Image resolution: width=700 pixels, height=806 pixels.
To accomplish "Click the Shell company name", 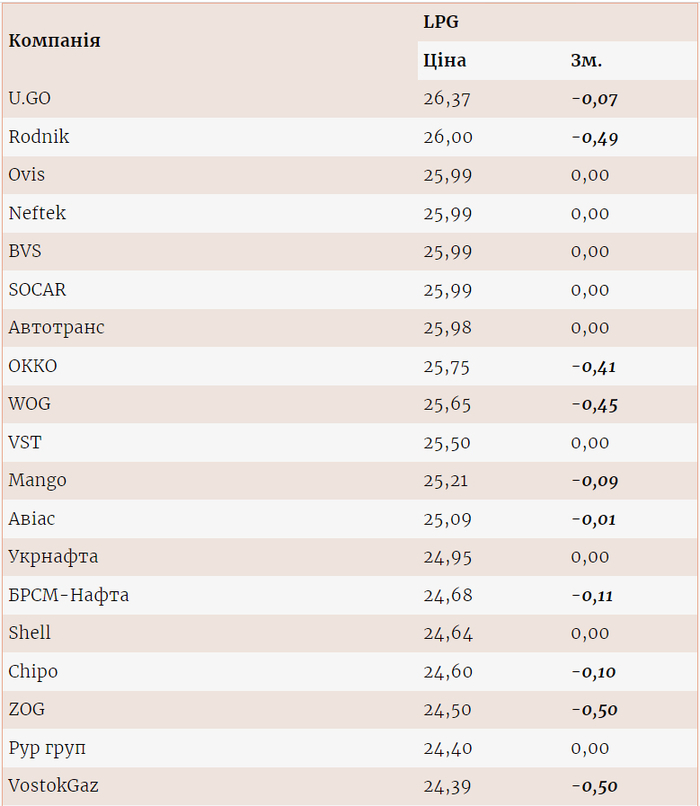I will tap(30, 633).
